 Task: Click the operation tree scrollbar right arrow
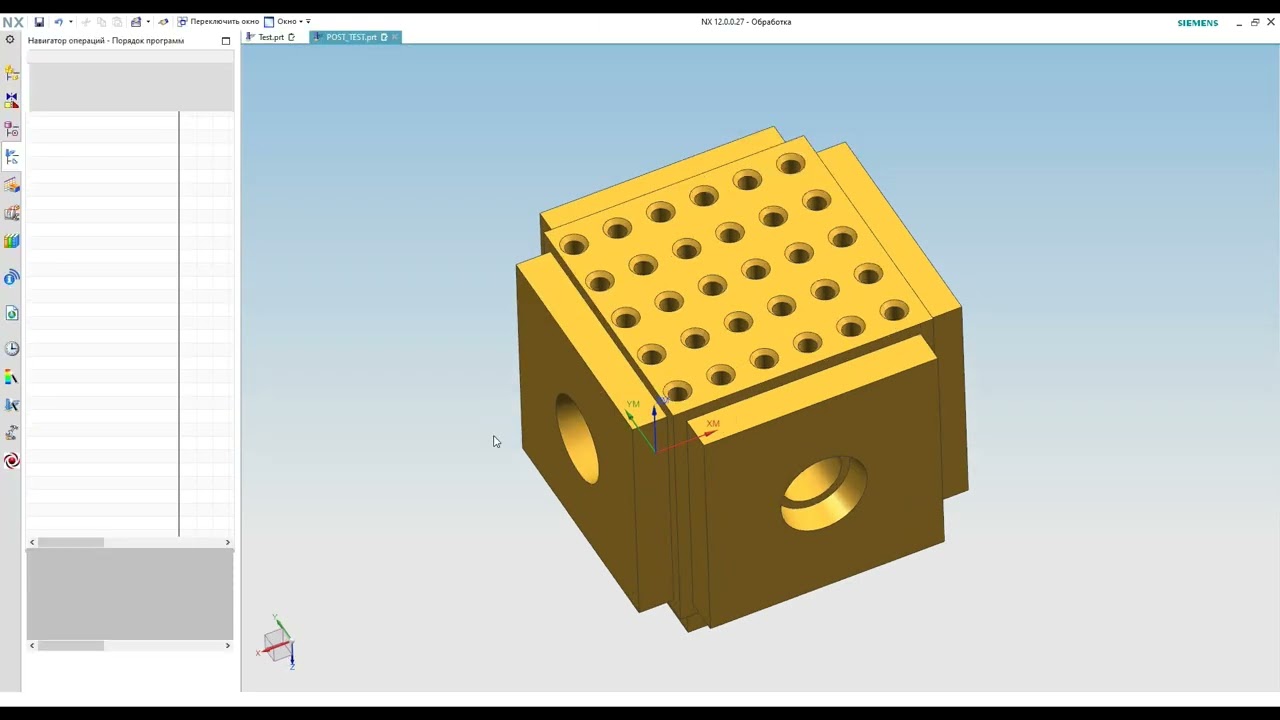227,542
